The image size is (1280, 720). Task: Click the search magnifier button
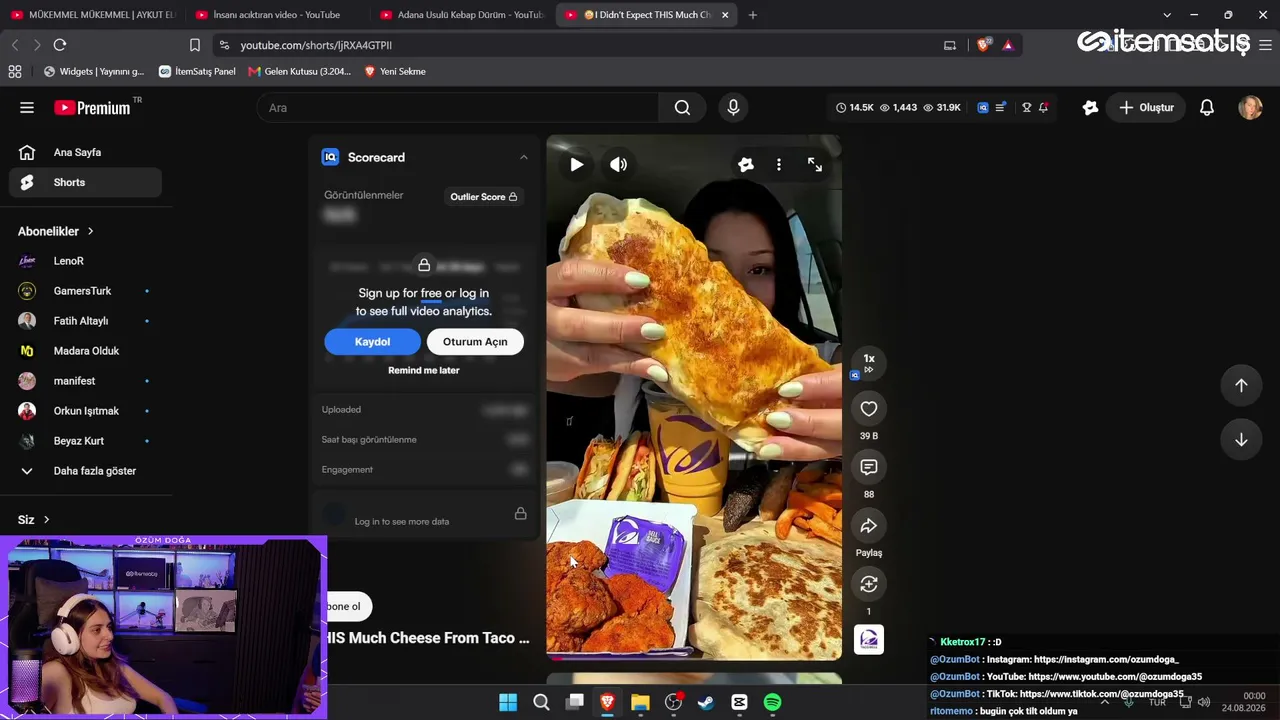(x=682, y=108)
